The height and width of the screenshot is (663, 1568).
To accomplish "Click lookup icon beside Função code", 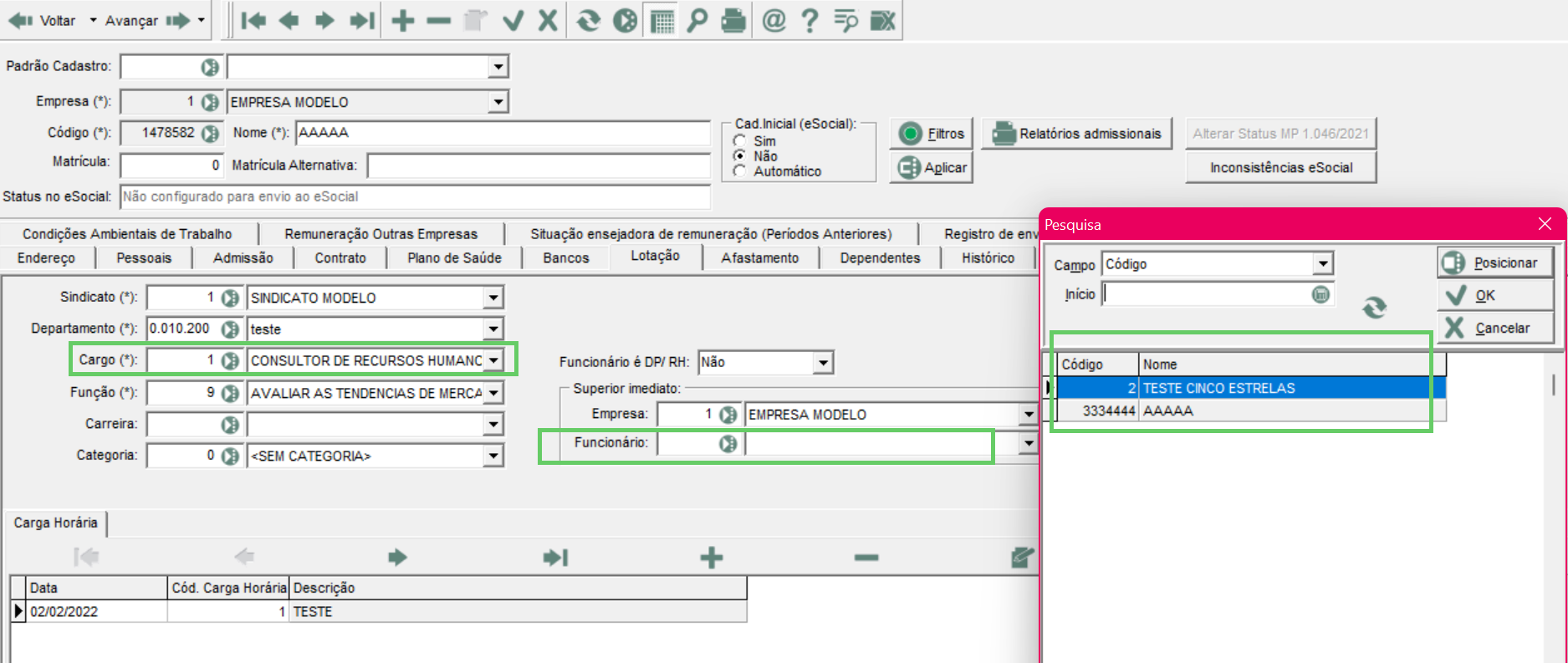I will click(x=230, y=393).
